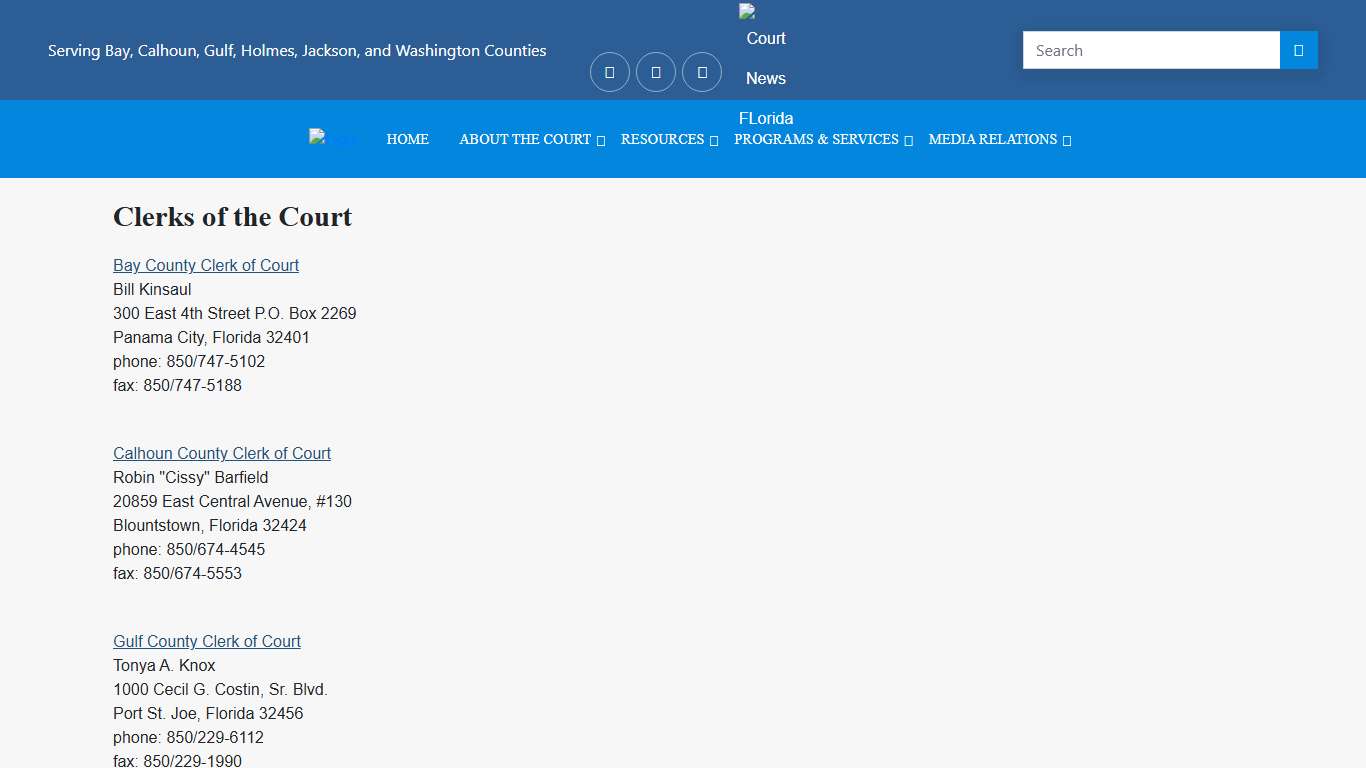Viewport: 1366px width, 768px height.
Task: Click the third circular social media icon
Action: [x=702, y=72]
